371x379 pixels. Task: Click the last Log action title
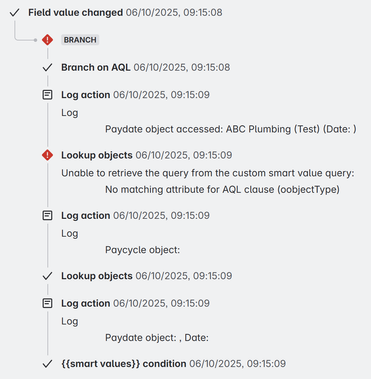click(86, 303)
